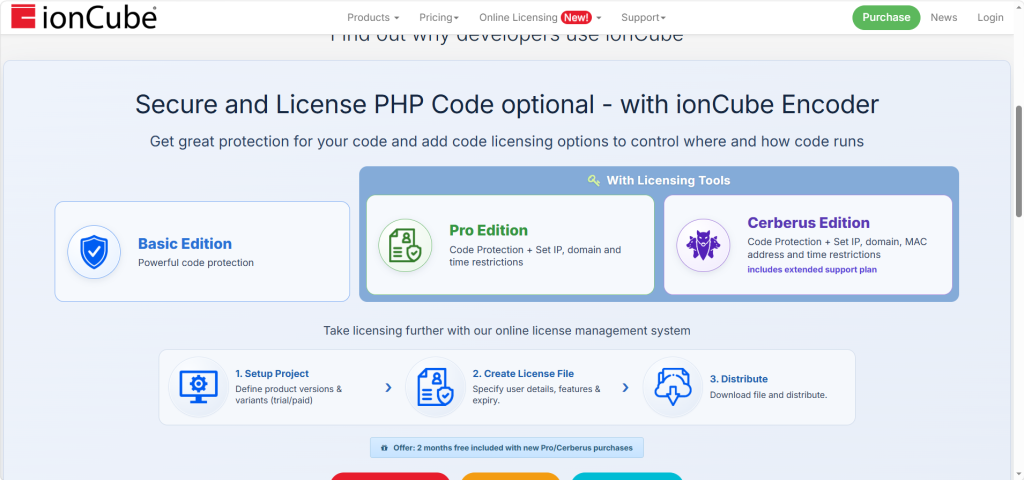Click the red New! badge

pos(576,18)
